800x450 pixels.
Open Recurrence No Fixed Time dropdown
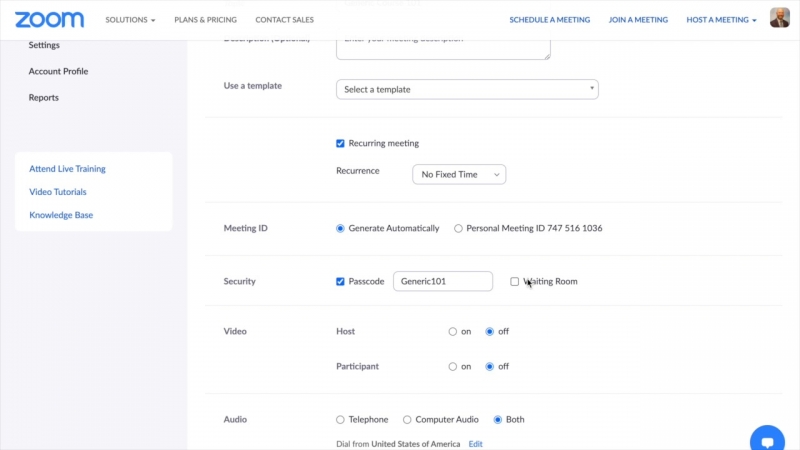[x=459, y=175]
